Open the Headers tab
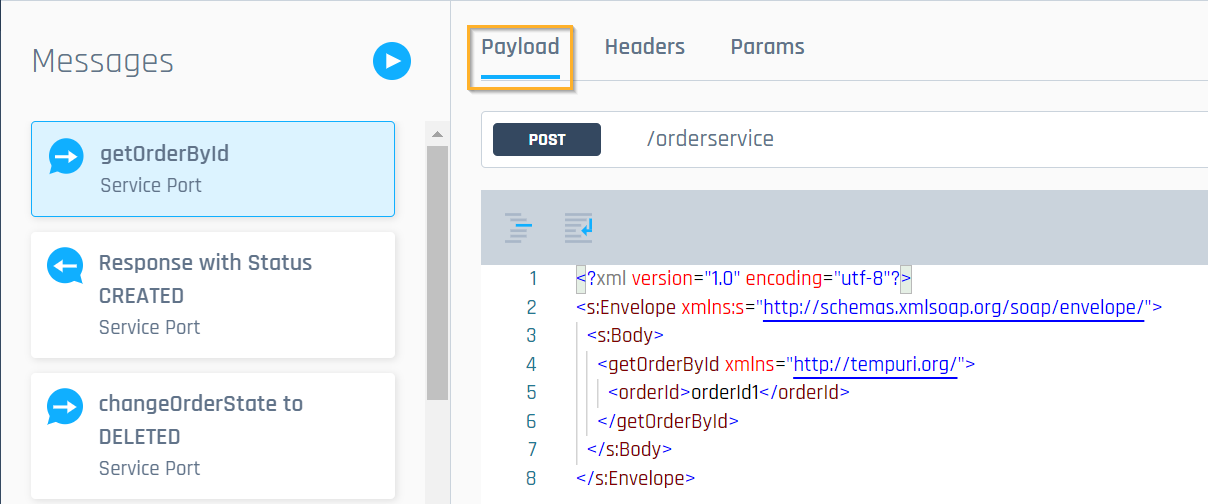 644,47
